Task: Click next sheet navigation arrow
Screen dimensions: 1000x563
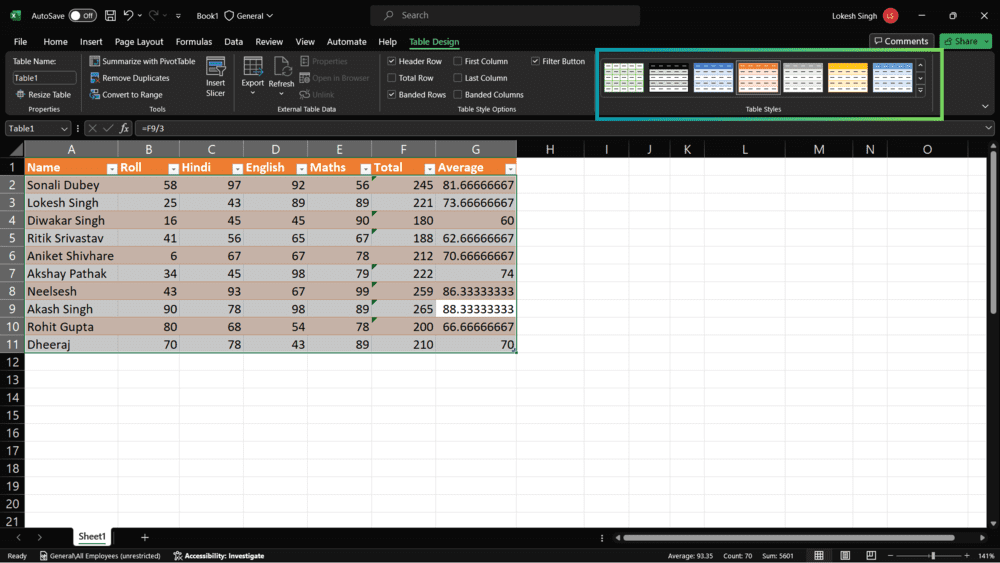Action: (40, 537)
